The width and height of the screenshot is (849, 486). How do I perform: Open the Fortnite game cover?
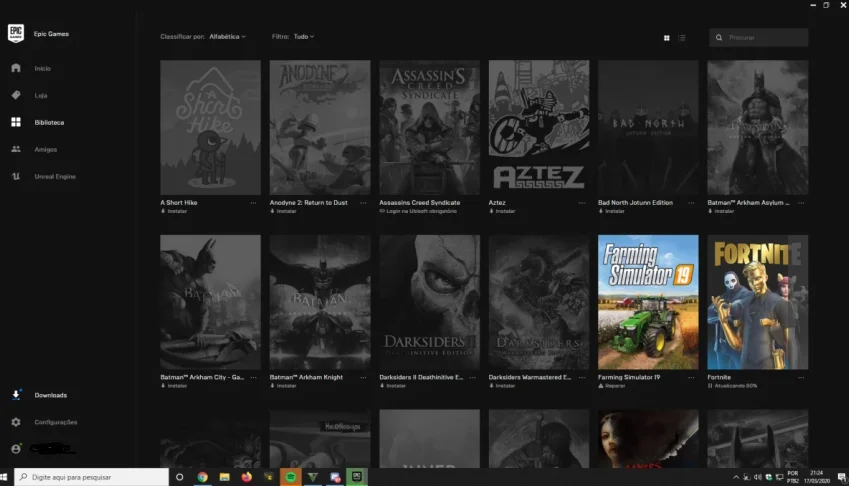point(757,302)
